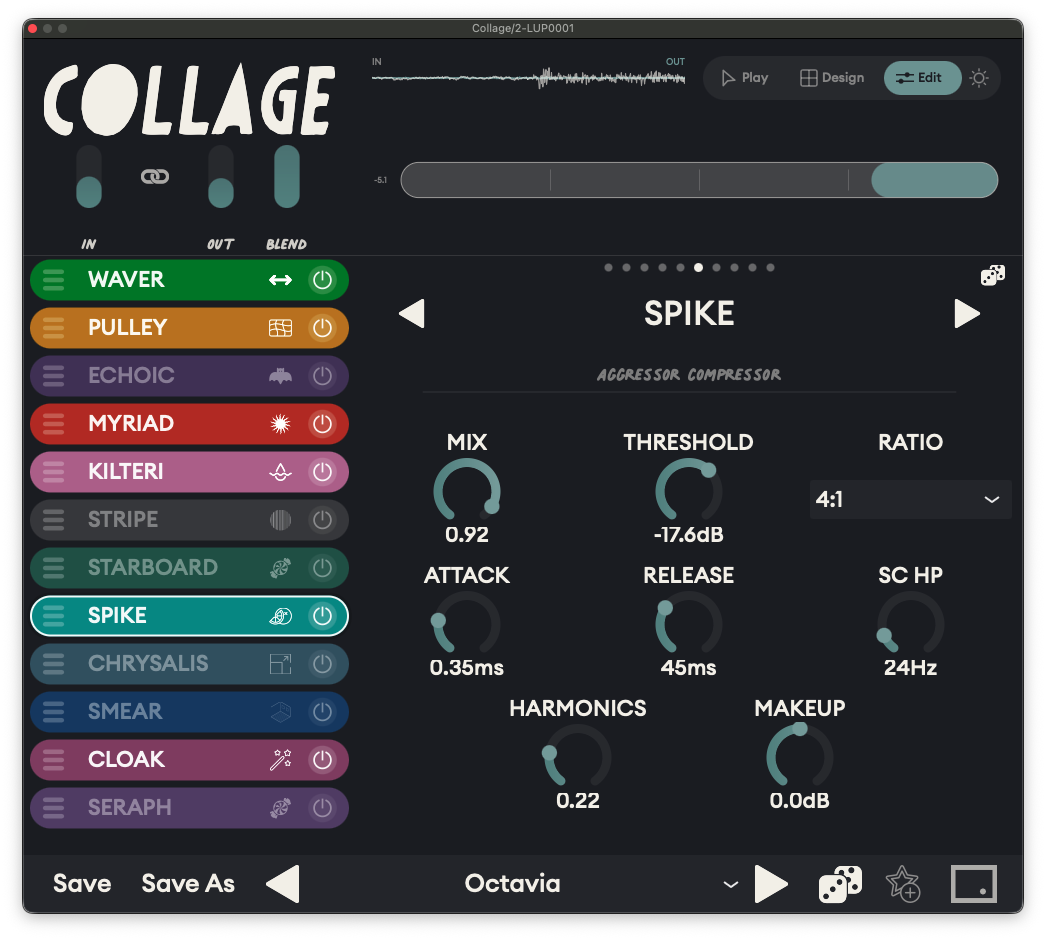
Task: Click the SPIKE snail icon in the list
Action: pos(280,616)
